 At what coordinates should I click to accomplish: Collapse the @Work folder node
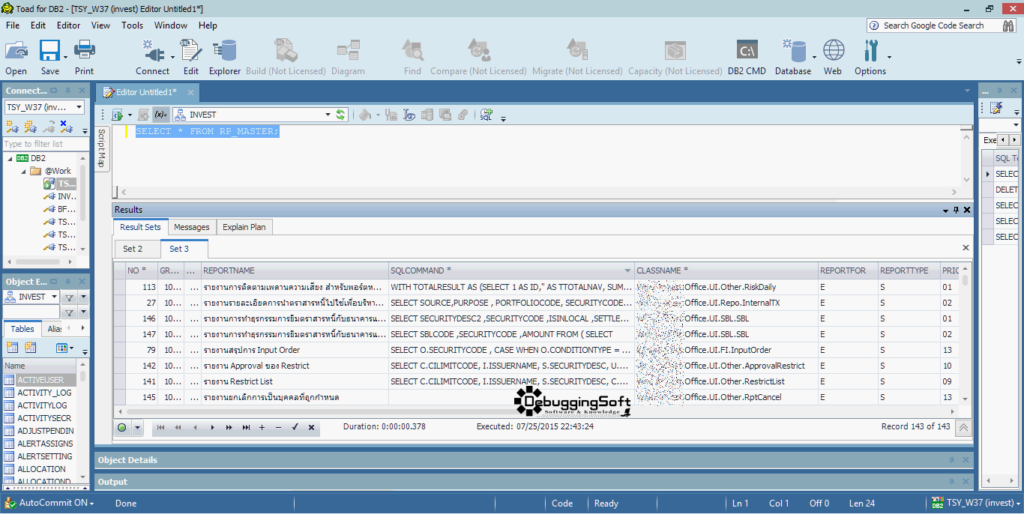coord(24,171)
